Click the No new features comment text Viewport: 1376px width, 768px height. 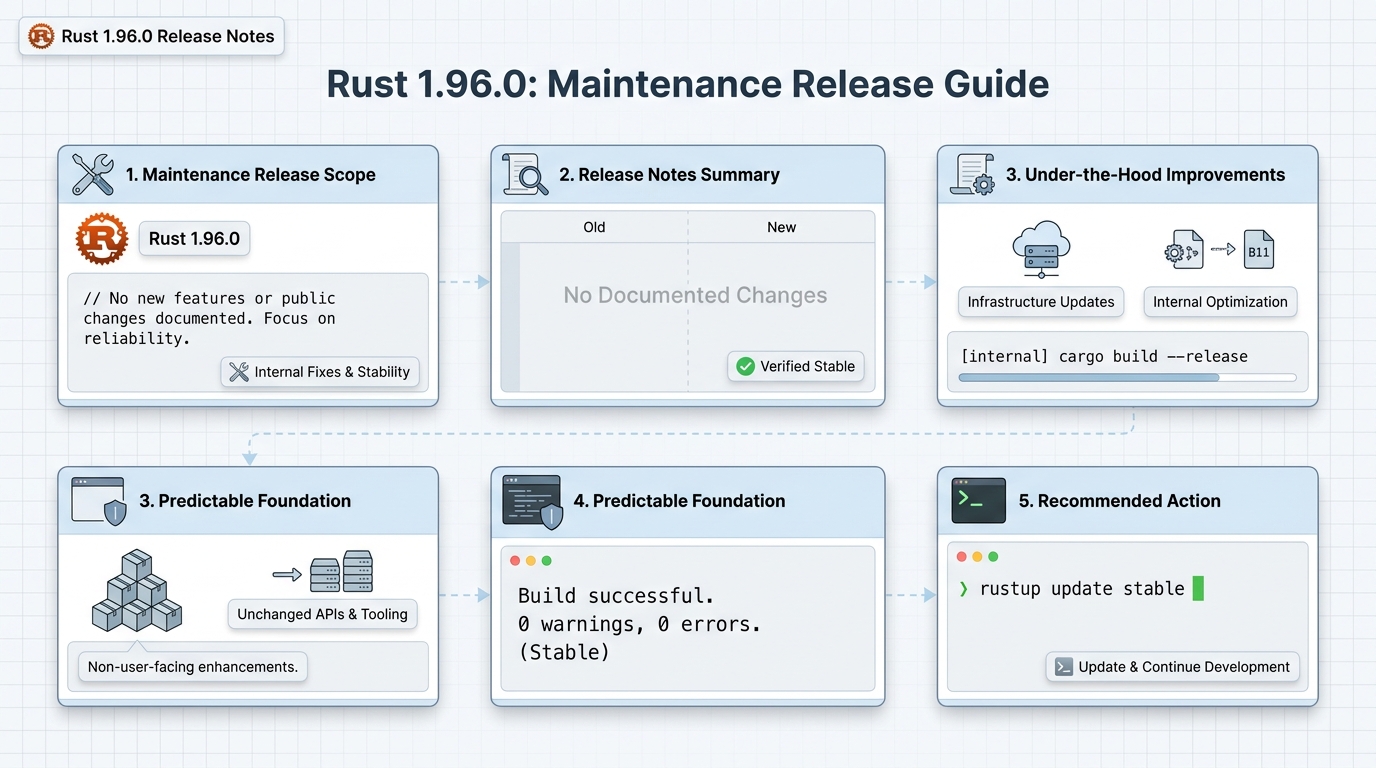210,318
